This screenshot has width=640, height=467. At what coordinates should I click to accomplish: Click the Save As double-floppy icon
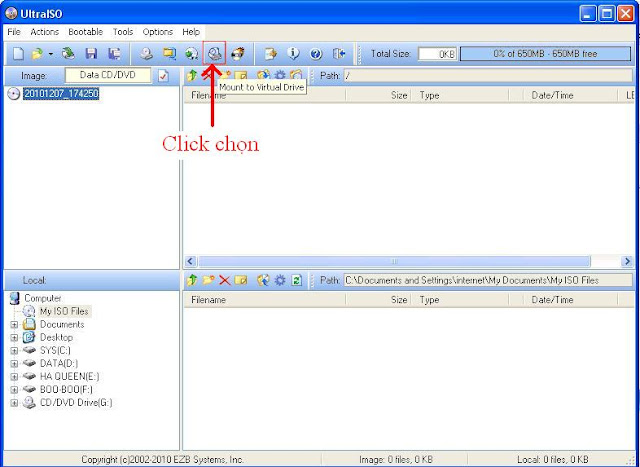point(115,53)
